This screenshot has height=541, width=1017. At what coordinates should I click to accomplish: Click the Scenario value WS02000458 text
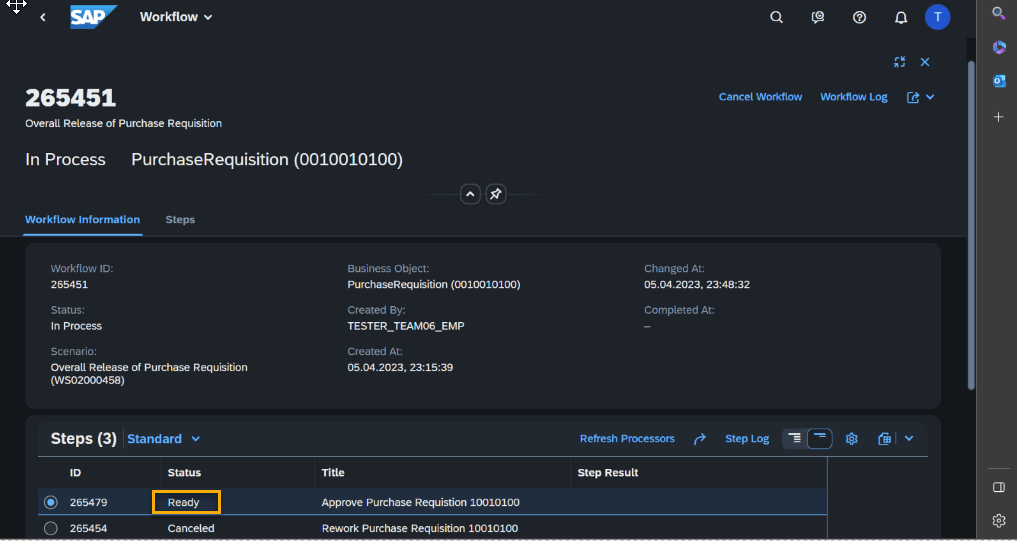(88, 381)
